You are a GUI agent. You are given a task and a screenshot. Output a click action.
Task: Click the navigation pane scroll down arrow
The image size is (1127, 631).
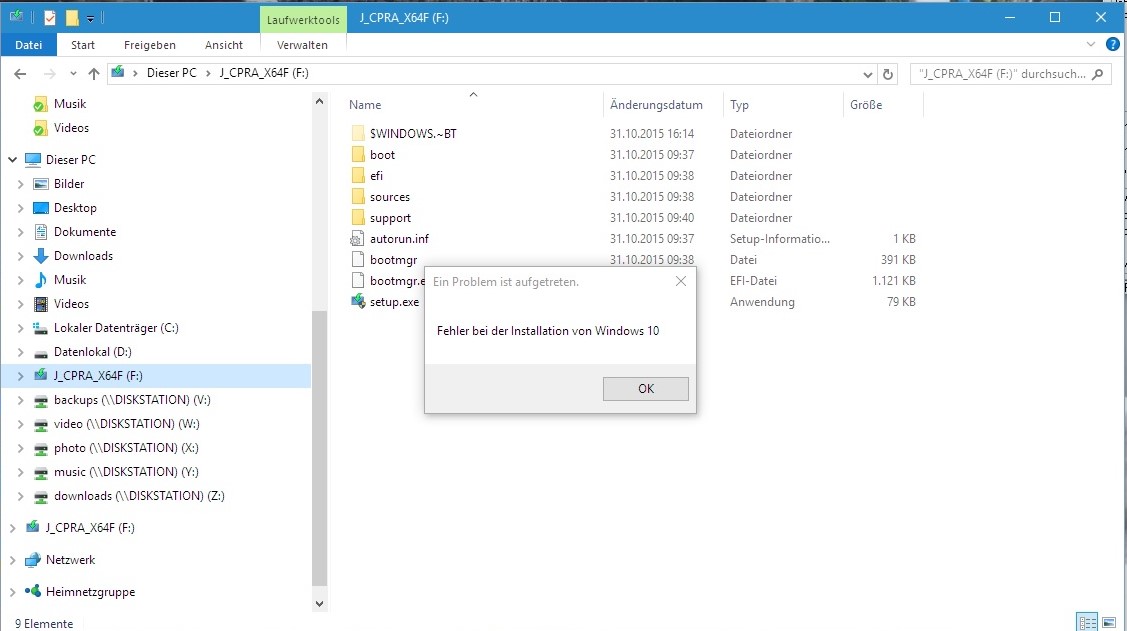(319, 604)
